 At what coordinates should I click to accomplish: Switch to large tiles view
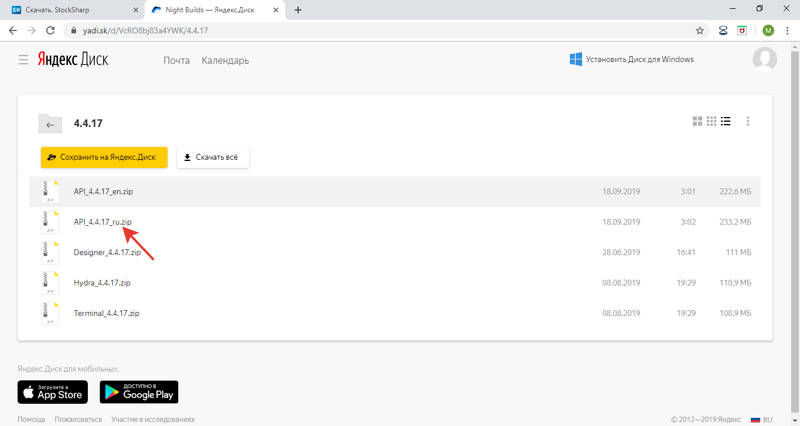(x=697, y=122)
